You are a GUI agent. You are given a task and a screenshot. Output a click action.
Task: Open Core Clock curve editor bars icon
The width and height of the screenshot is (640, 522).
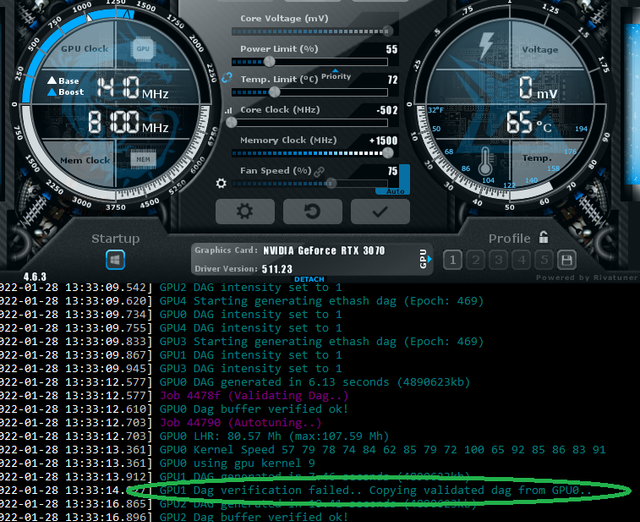(228, 110)
